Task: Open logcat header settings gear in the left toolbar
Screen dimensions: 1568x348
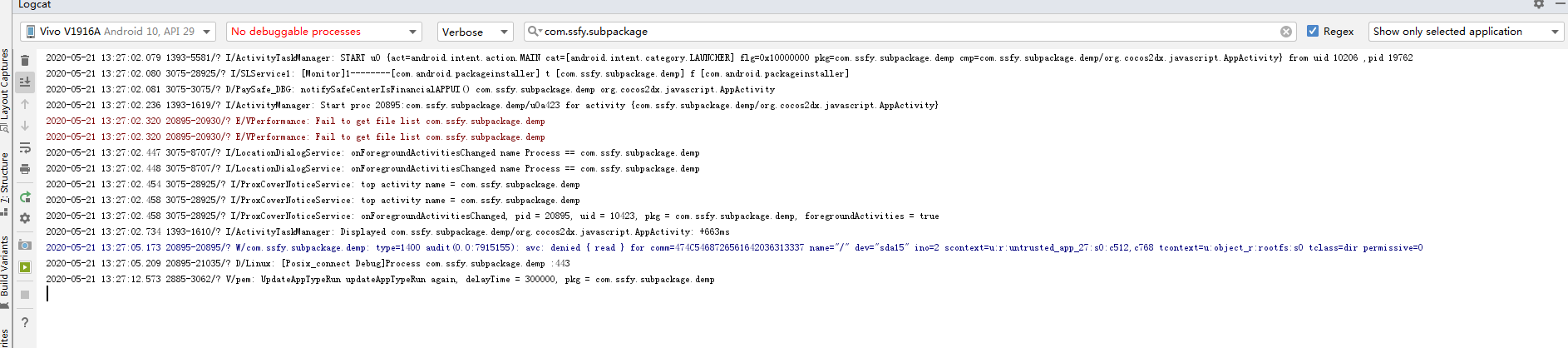Action: point(25,218)
